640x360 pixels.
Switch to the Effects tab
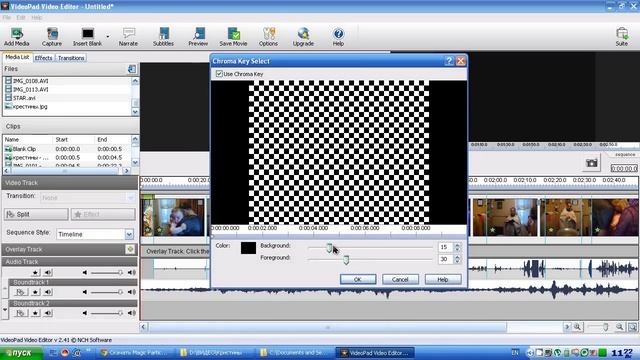[x=44, y=58]
